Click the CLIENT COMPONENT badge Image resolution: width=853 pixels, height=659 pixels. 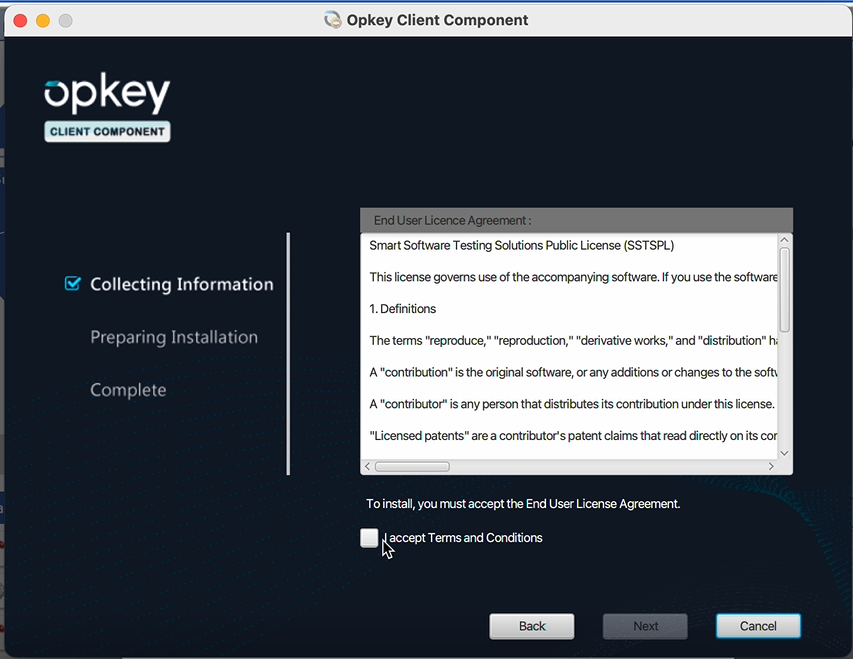(x=107, y=132)
